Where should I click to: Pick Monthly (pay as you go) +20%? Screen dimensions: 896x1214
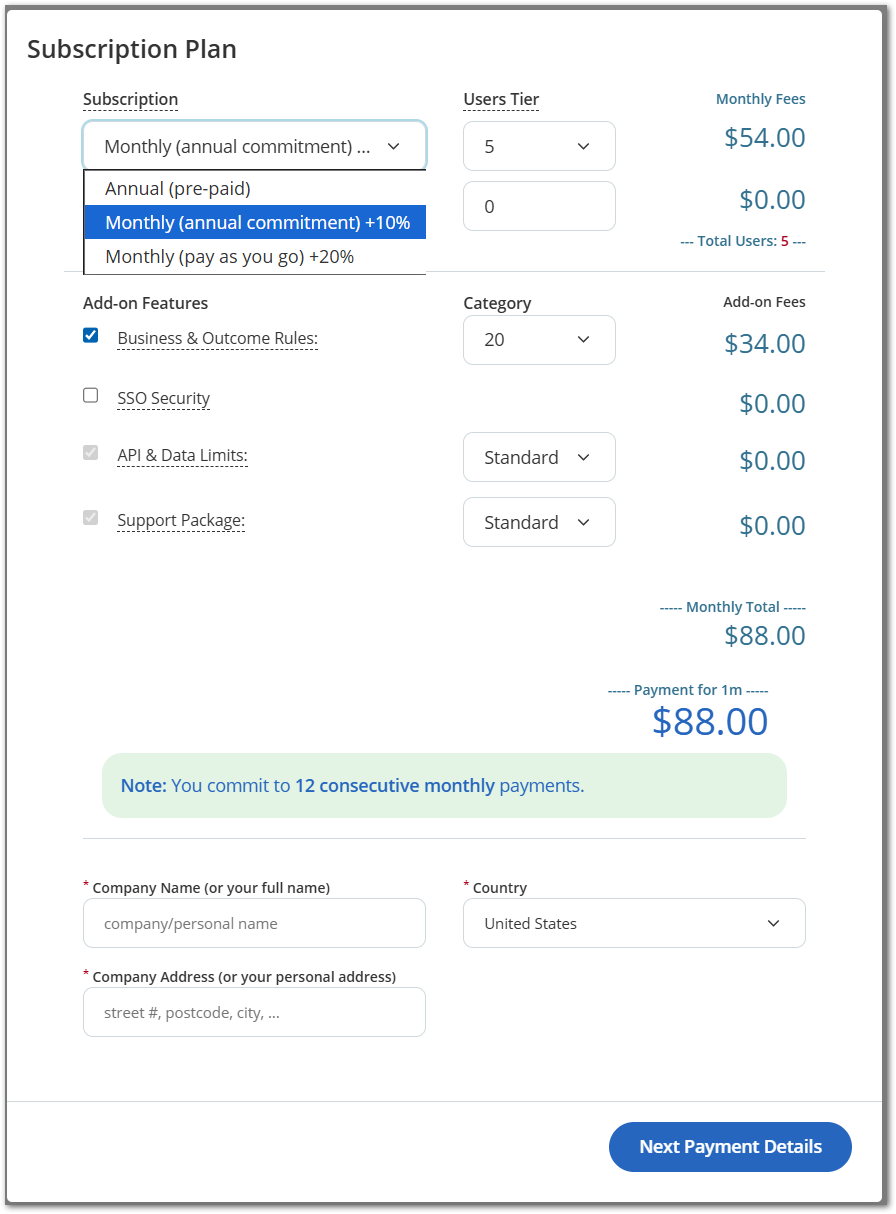tap(229, 256)
